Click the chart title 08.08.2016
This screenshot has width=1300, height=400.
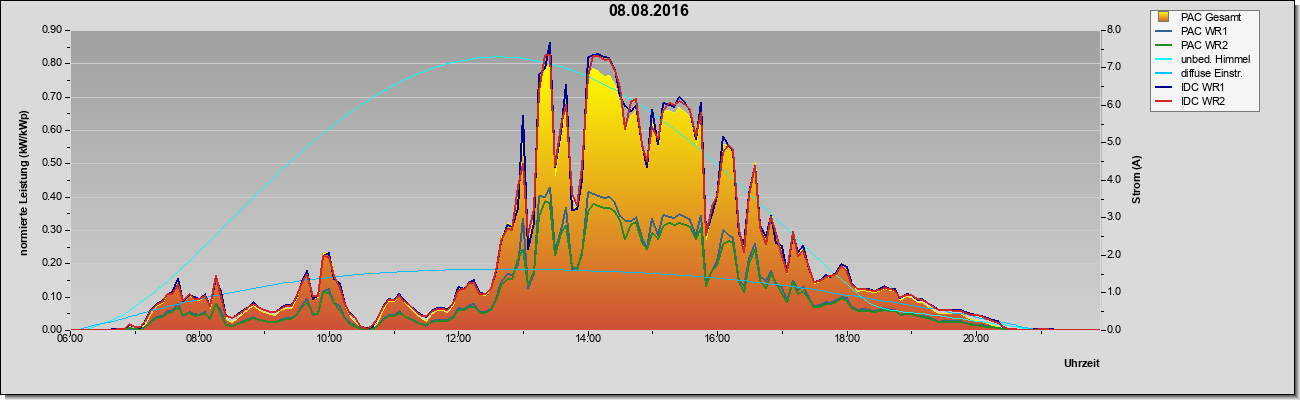(x=649, y=11)
